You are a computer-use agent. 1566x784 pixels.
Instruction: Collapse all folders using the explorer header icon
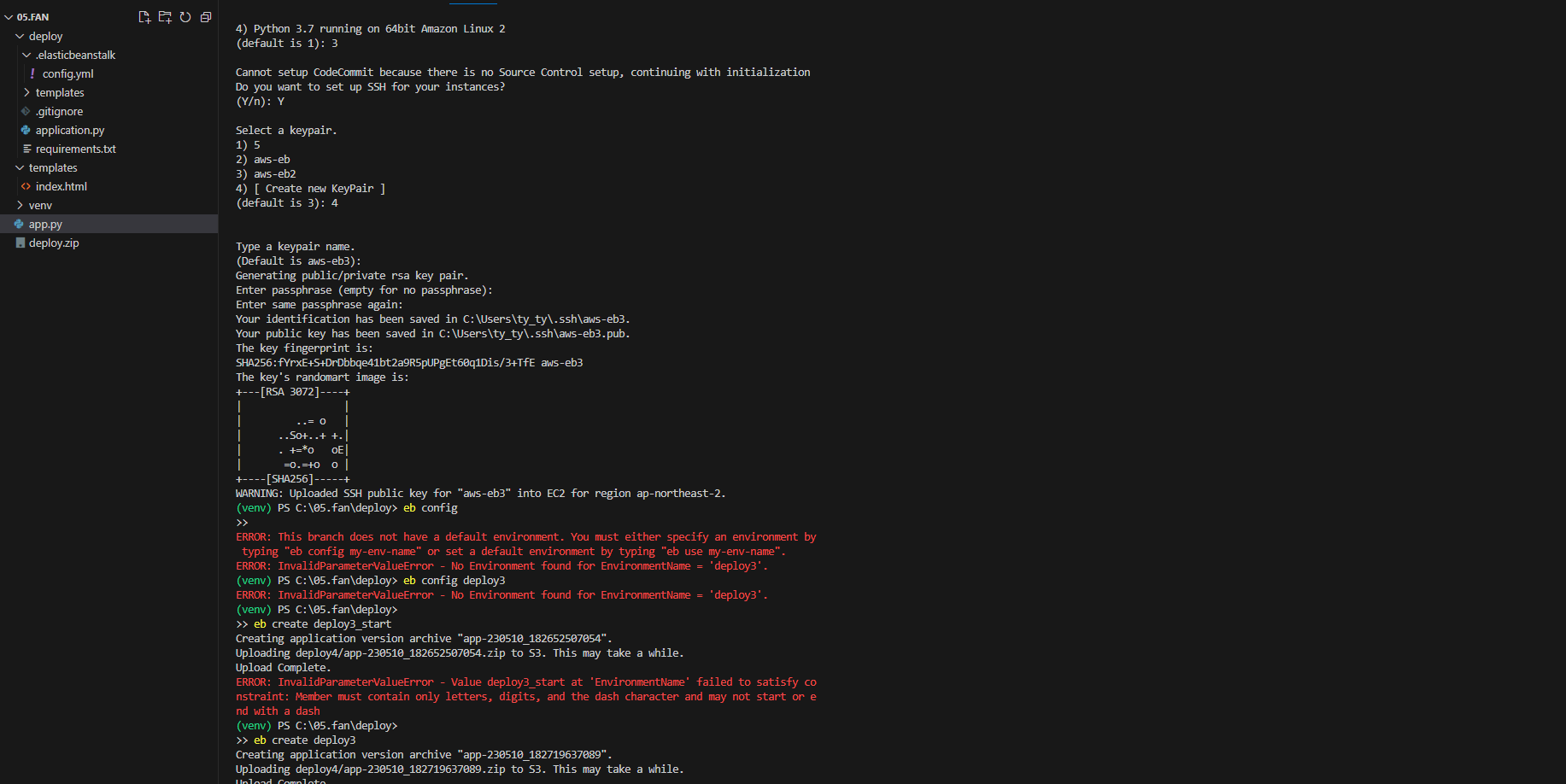206,17
